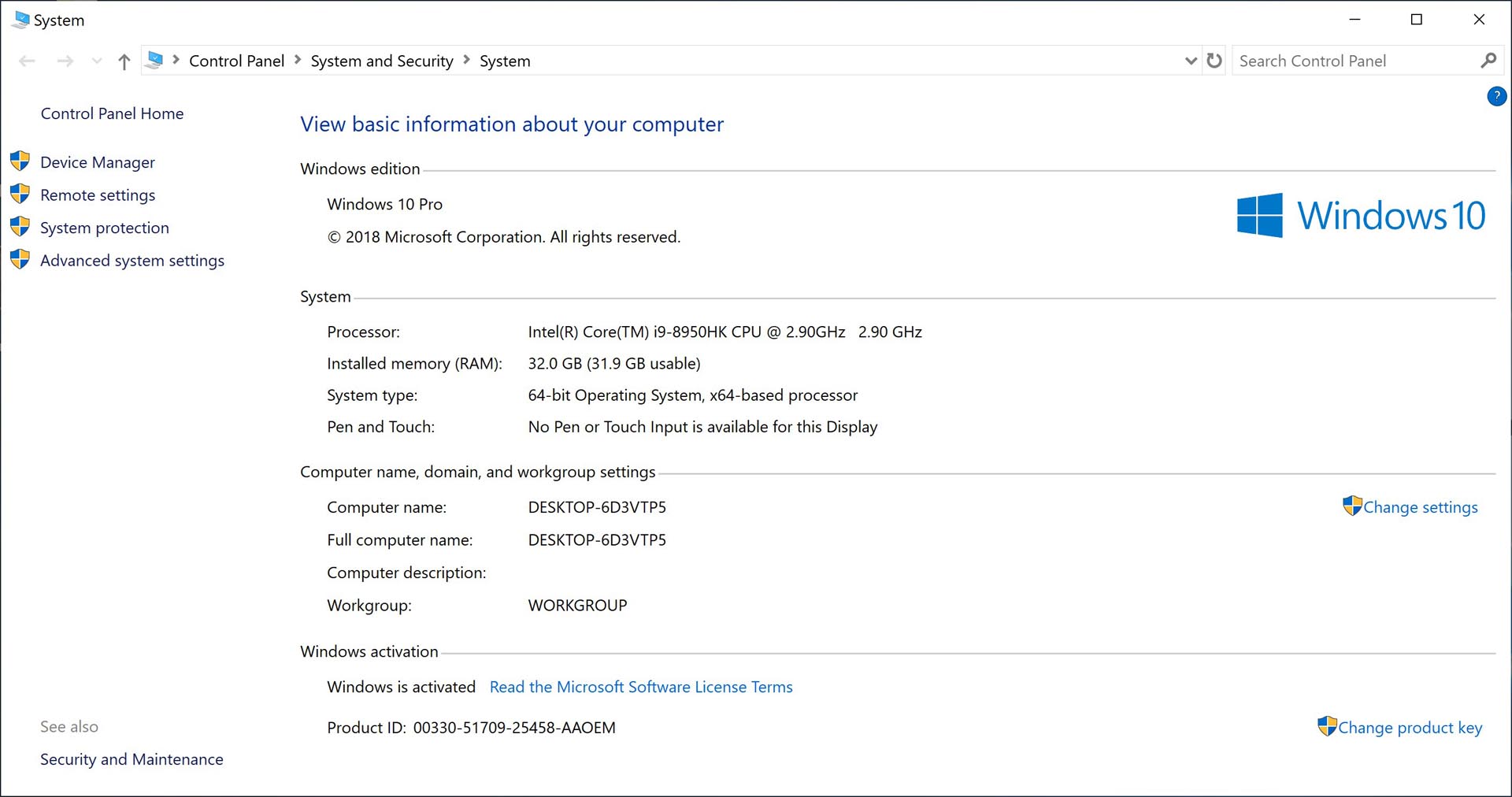
Task: Expand chevron before Control Panel breadcrumb
Action: (x=176, y=60)
